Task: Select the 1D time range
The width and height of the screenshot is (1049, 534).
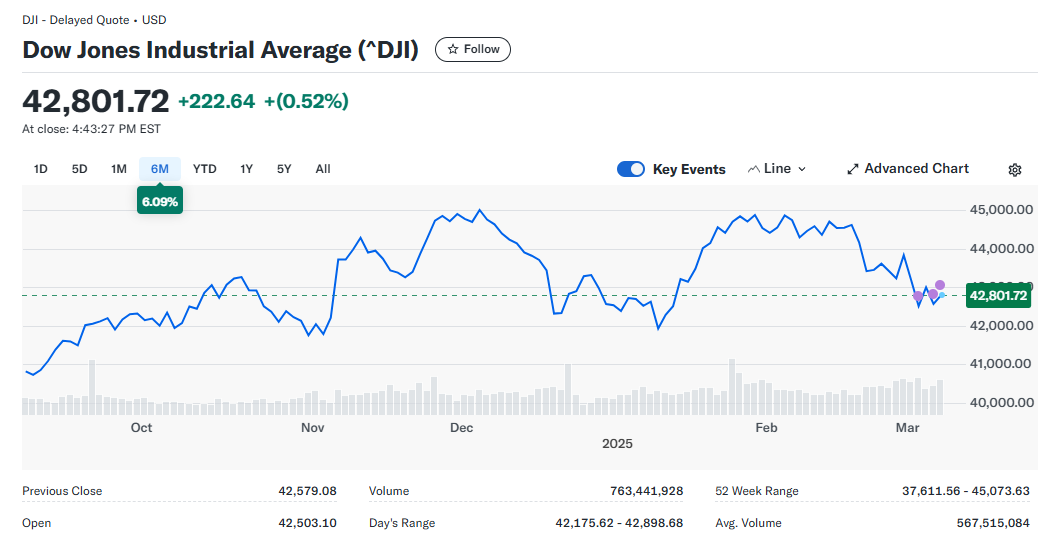Action: point(41,169)
